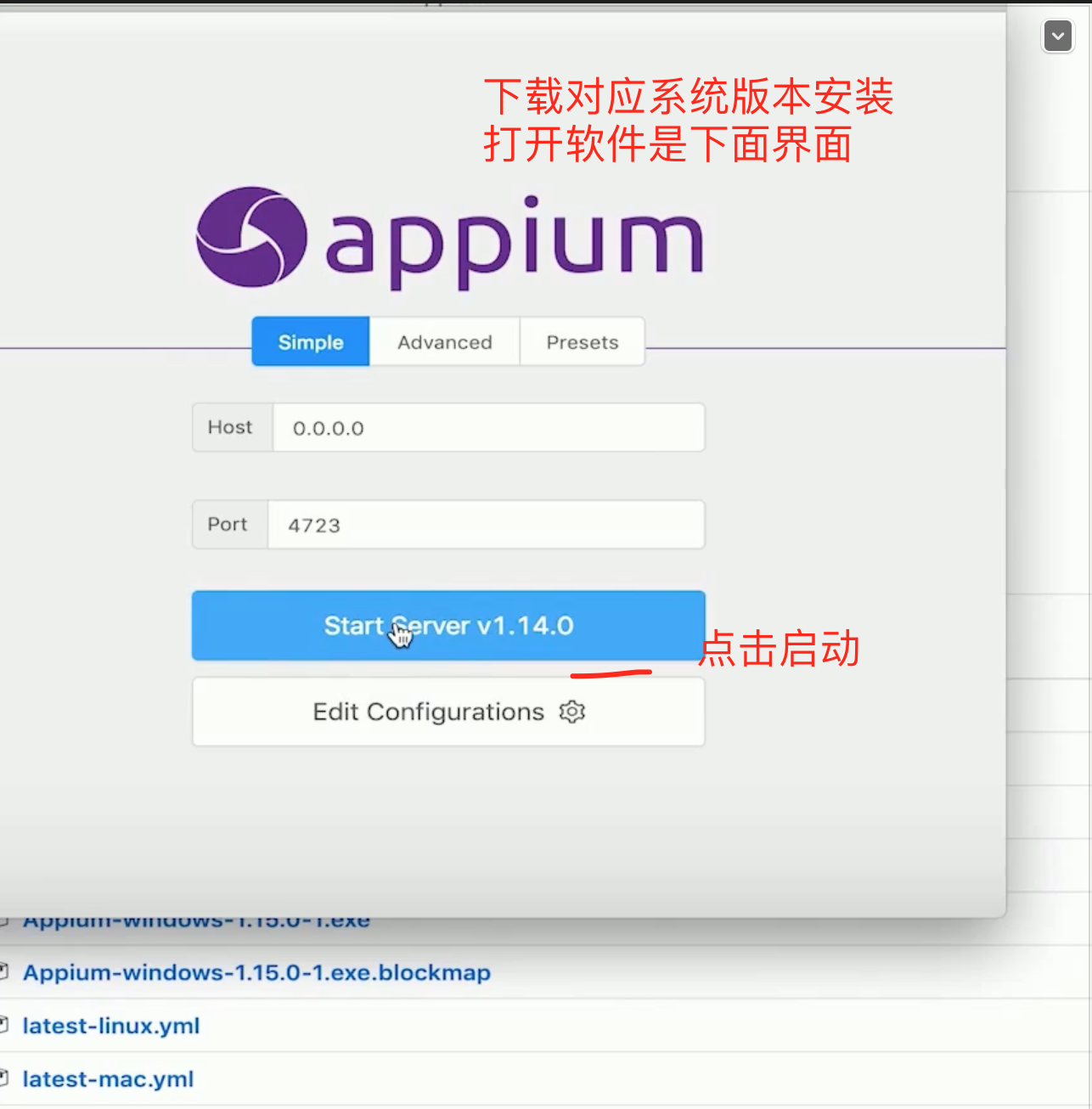Open Edit Configurations
Viewport: 1092px width, 1109px height.
pyautogui.click(x=448, y=712)
